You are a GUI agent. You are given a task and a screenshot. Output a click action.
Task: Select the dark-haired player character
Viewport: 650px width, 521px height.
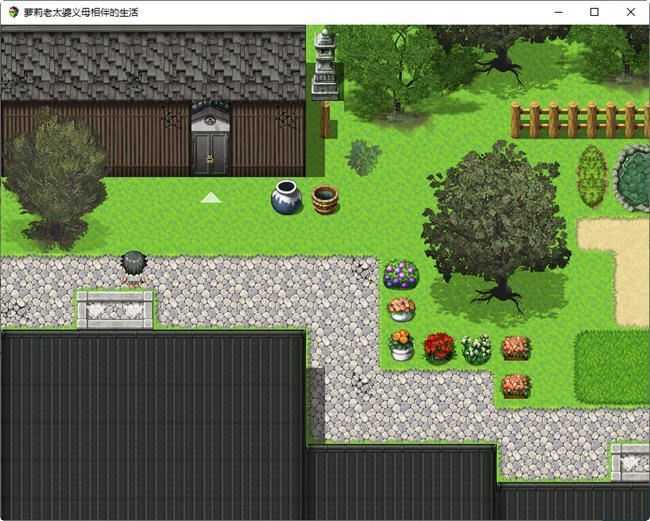pyautogui.click(x=133, y=268)
